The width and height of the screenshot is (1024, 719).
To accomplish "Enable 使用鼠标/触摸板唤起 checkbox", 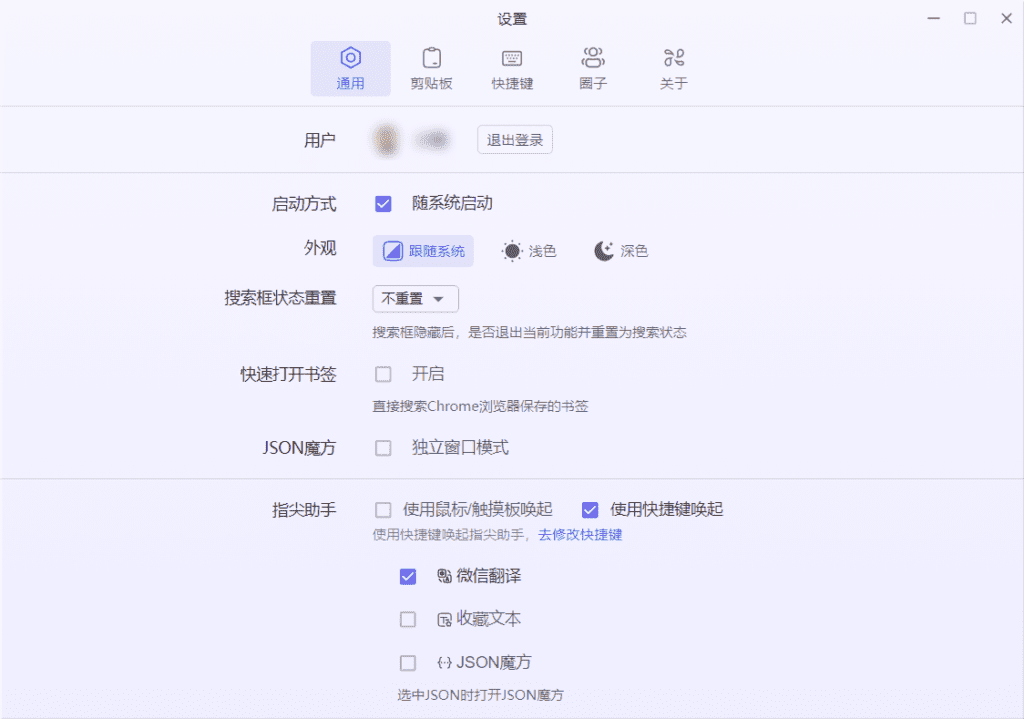I will (383, 510).
